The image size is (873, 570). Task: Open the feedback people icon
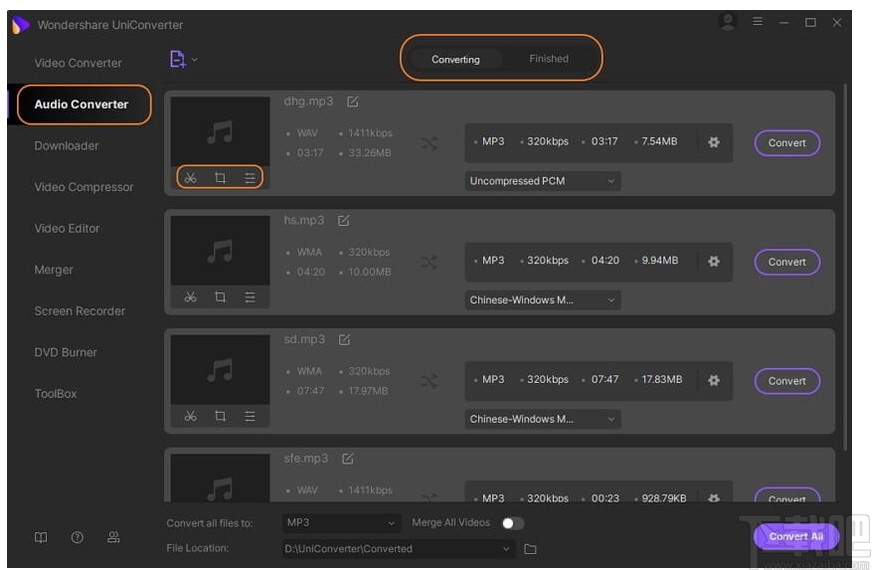(114, 537)
